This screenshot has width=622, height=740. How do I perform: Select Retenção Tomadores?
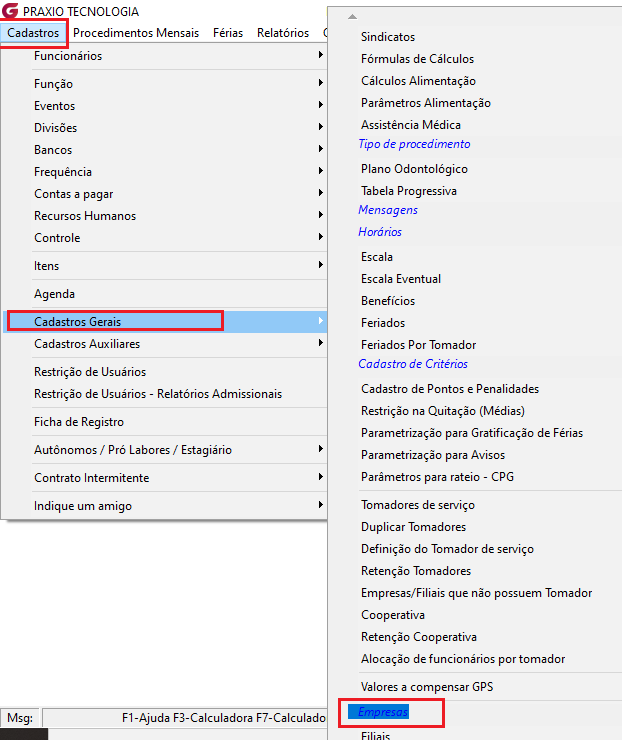point(416,571)
